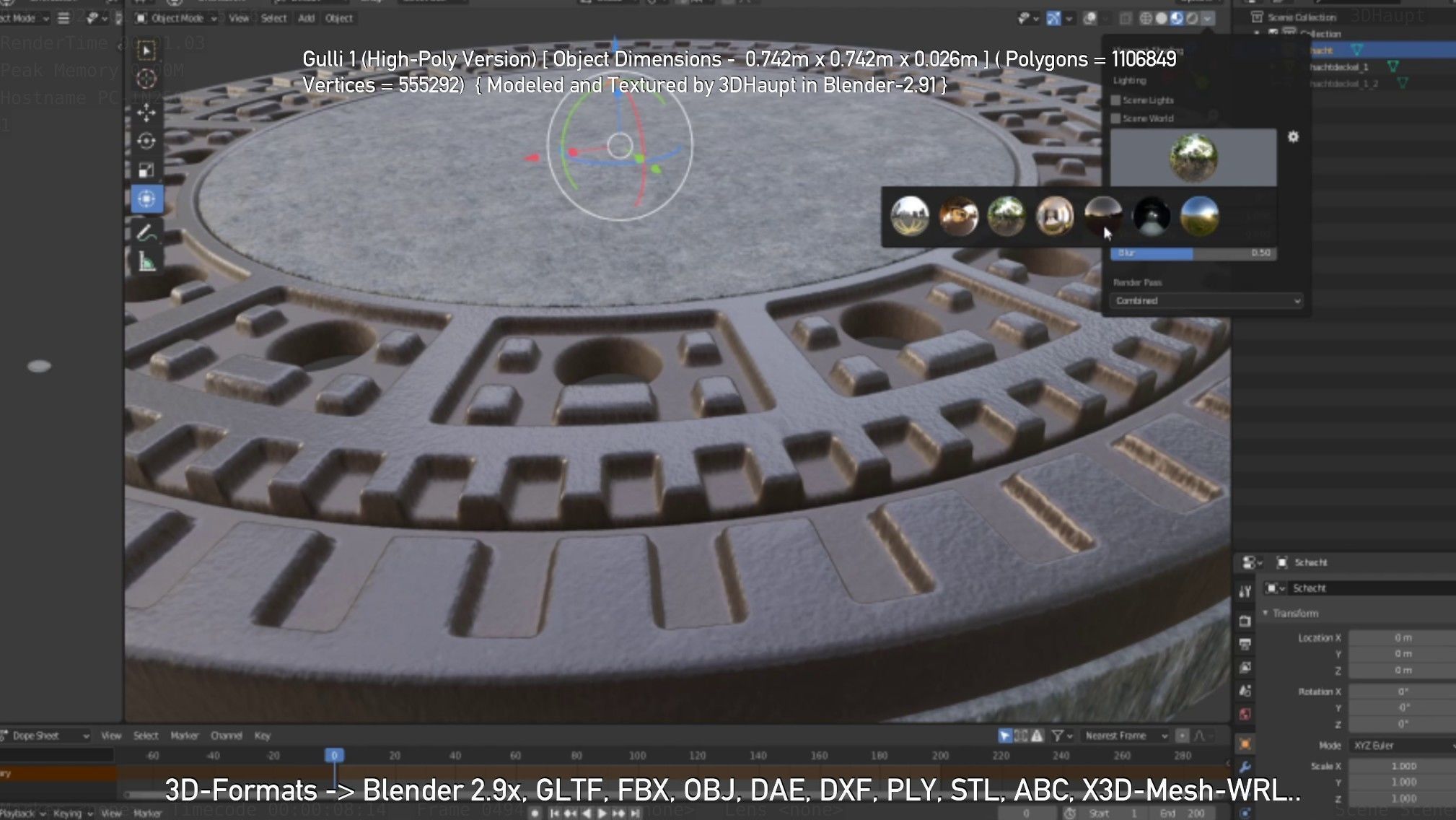Viewport: 1456px width, 820px height.
Task: Open Dope Sheet mode dropdown
Action: (x=45, y=736)
